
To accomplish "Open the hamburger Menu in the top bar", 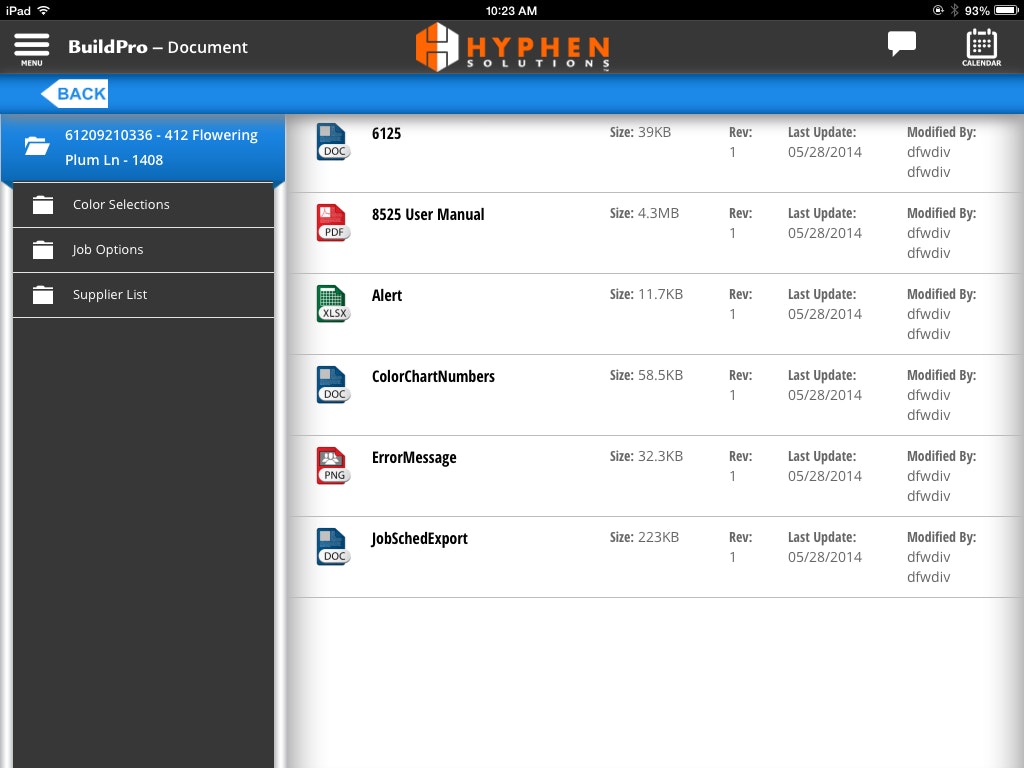I will coord(30,46).
